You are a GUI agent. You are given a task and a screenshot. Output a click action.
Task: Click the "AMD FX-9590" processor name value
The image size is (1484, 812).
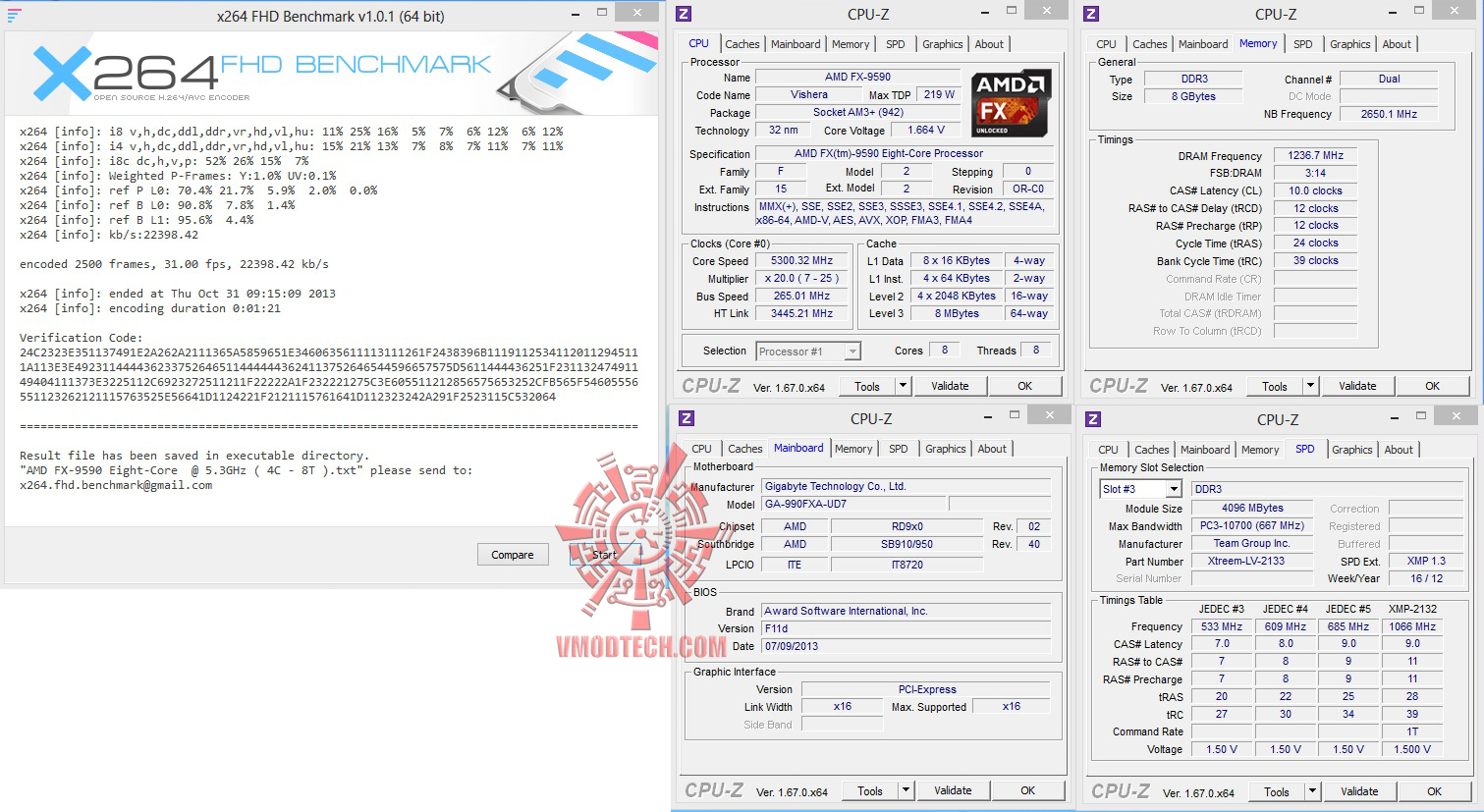[857, 77]
